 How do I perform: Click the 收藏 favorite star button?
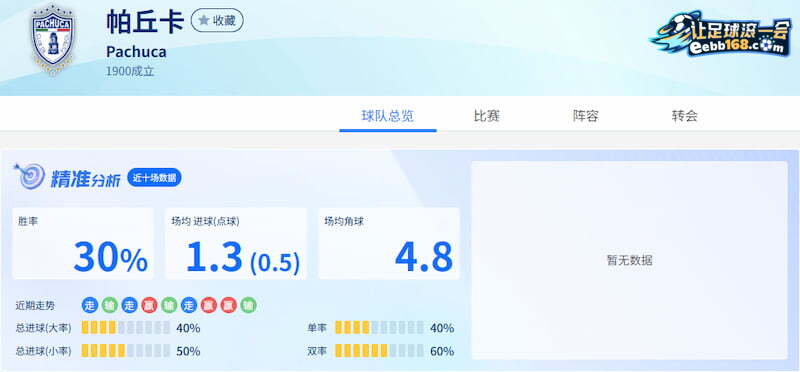point(217,20)
